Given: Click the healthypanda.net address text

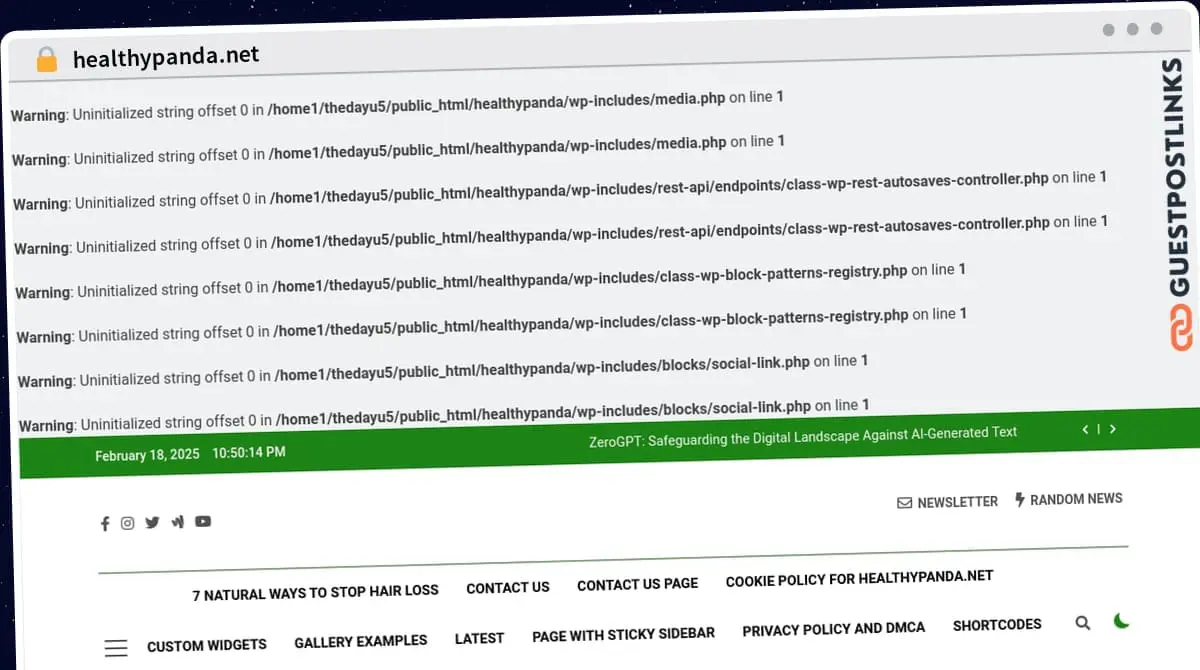Looking at the screenshot, I should (166, 58).
